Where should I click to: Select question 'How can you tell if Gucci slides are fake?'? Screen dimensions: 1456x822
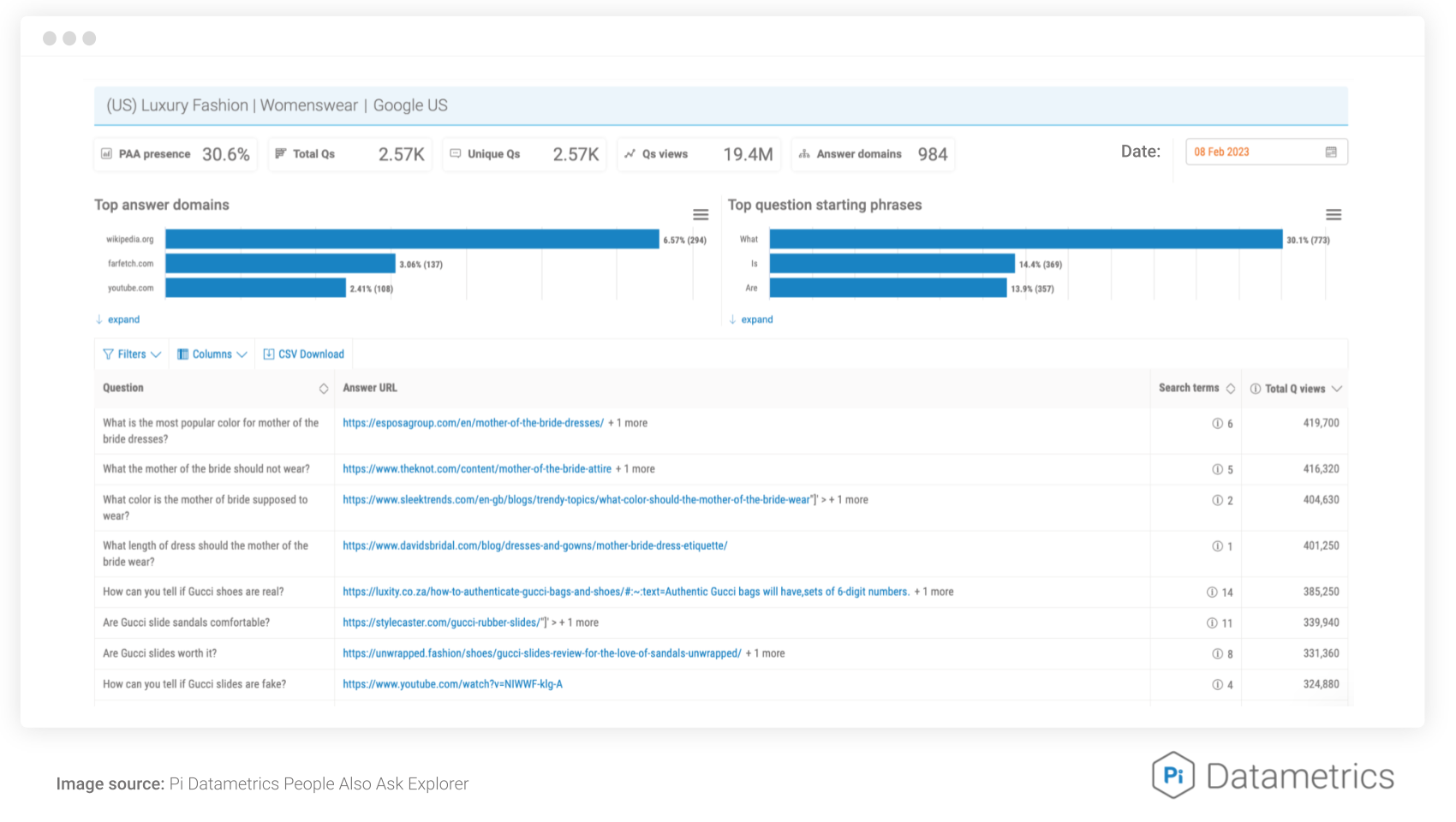[x=194, y=684]
